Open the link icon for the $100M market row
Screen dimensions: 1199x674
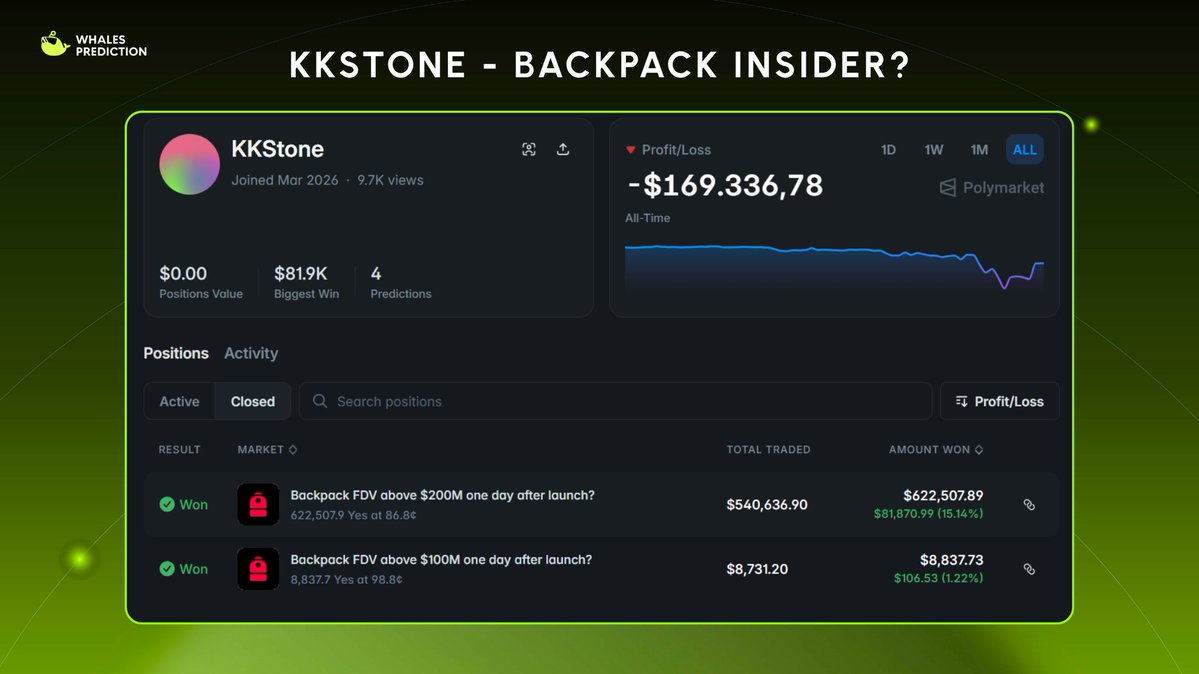(x=1029, y=569)
